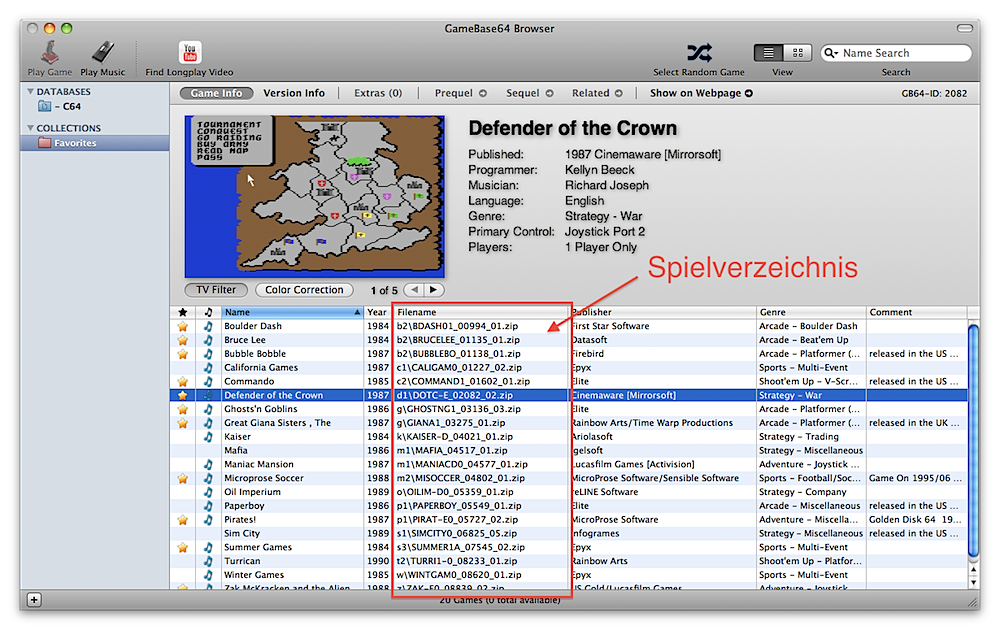Image resolution: width=1000 pixels, height=630 pixels.
Task: Switch to grid view mode
Action: pyautogui.click(x=797, y=53)
